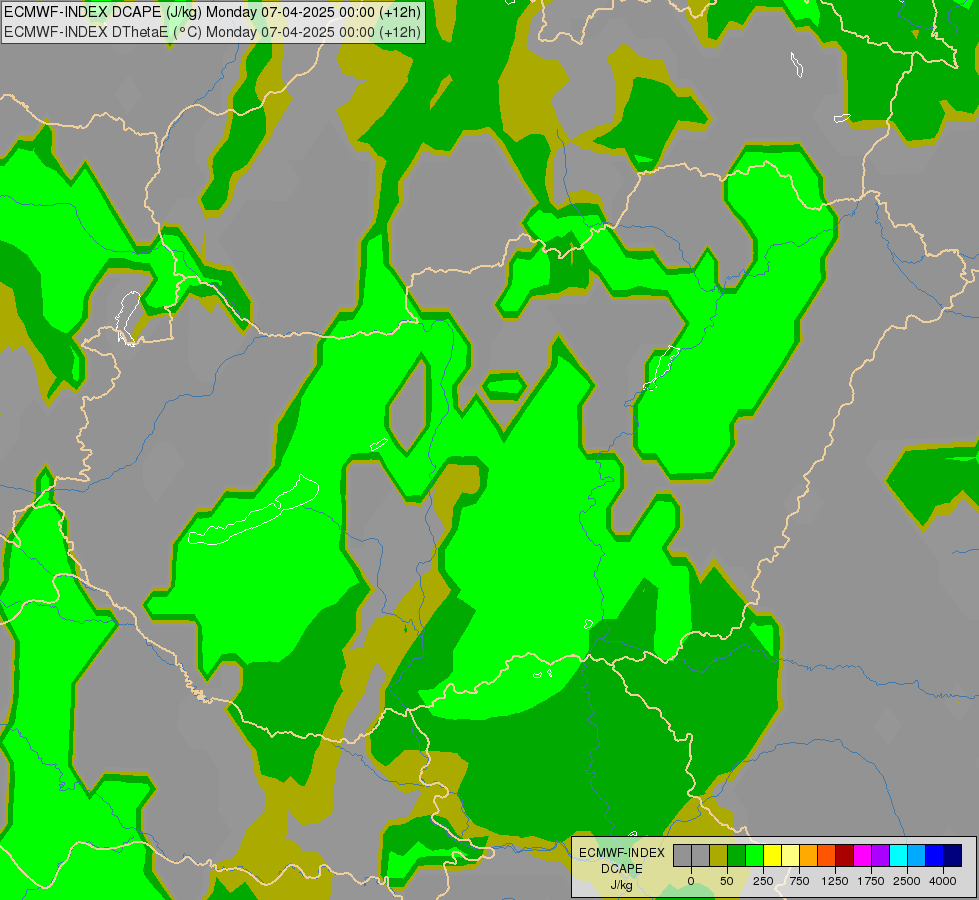Click the legend value 1250
This screenshot has height=900, width=979.
click(x=835, y=881)
